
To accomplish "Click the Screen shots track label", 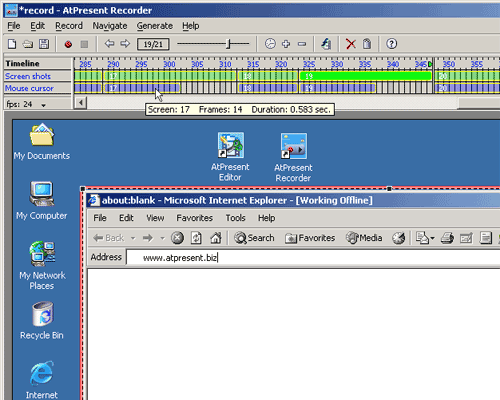I will [x=28, y=76].
